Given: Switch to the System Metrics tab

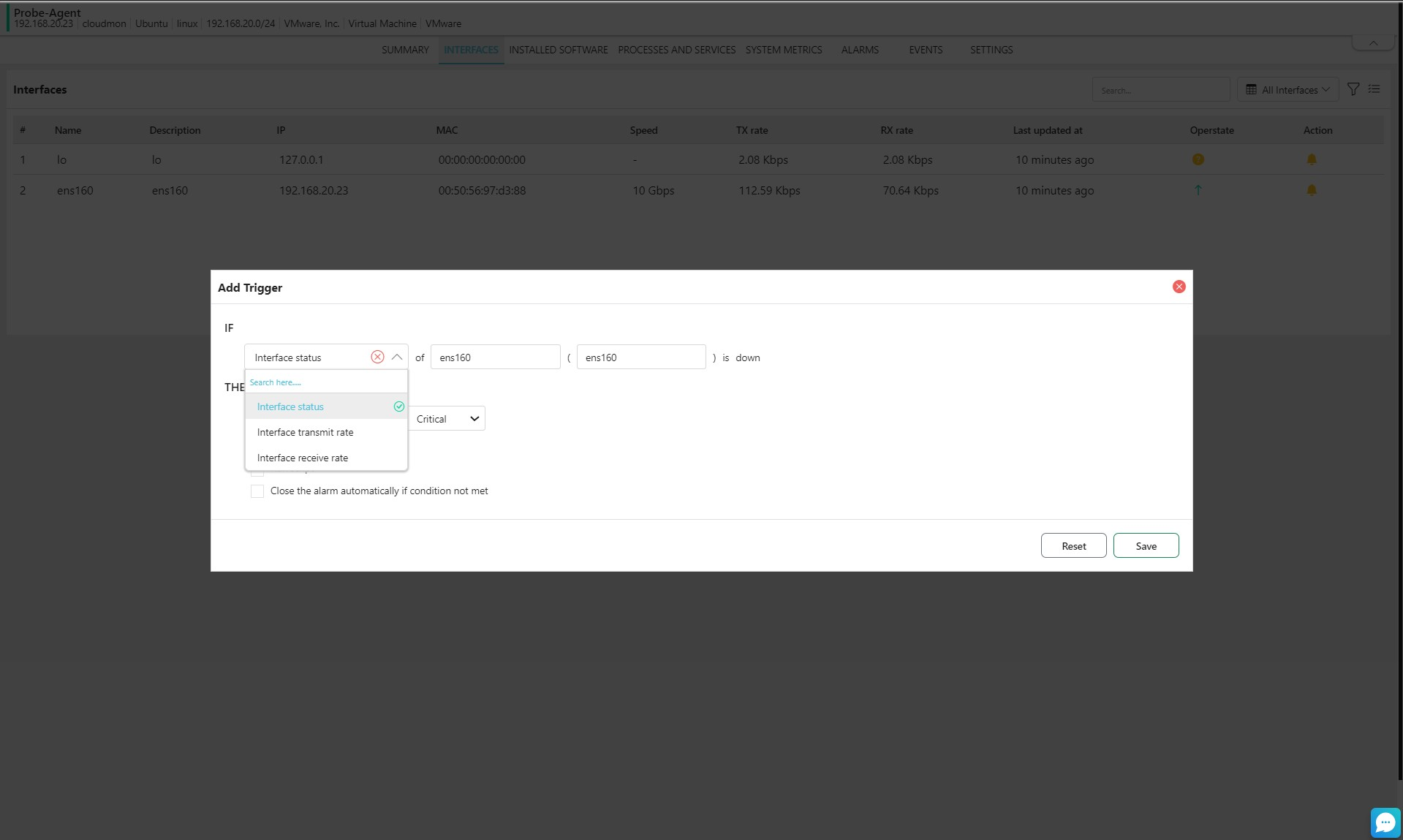Looking at the screenshot, I should point(783,50).
